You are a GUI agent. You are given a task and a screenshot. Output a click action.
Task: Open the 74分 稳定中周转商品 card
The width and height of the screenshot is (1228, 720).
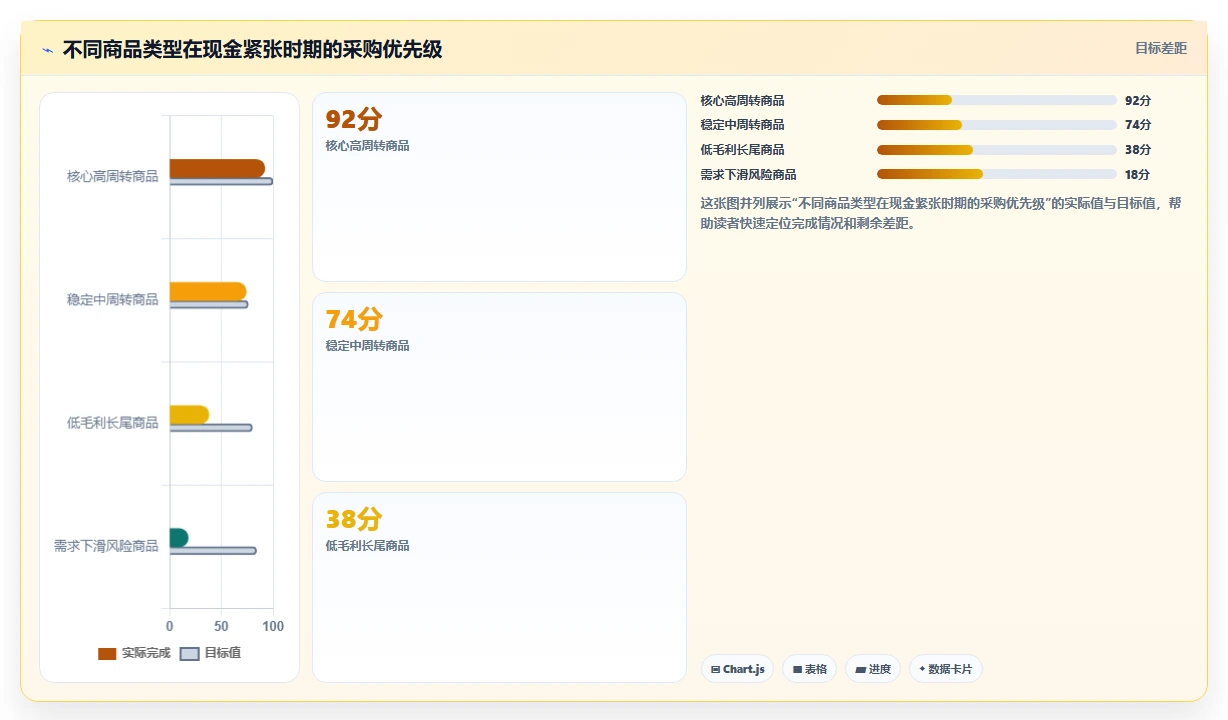499,387
